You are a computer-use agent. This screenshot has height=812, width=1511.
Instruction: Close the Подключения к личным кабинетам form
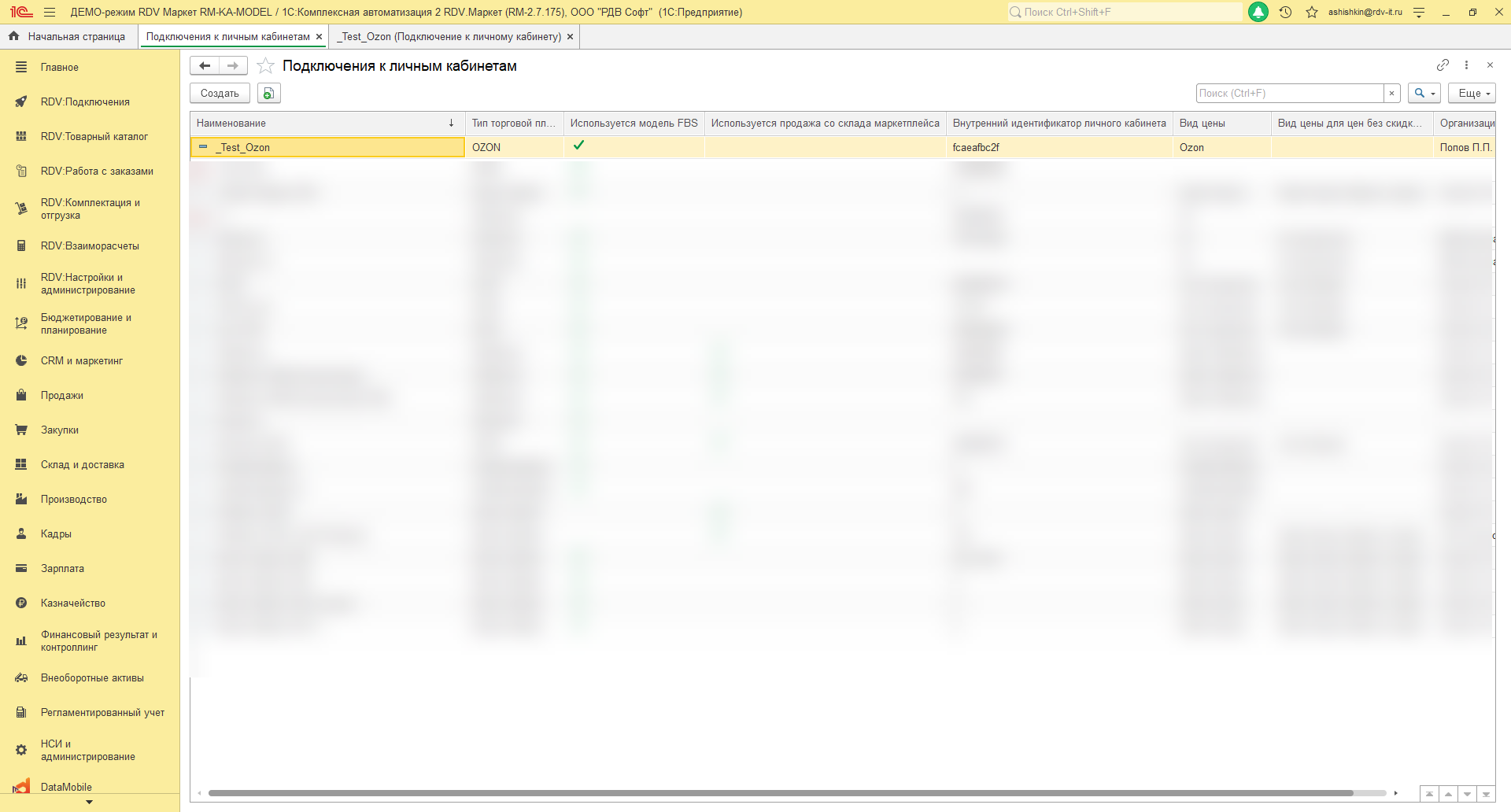click(x=1490, y=65)
